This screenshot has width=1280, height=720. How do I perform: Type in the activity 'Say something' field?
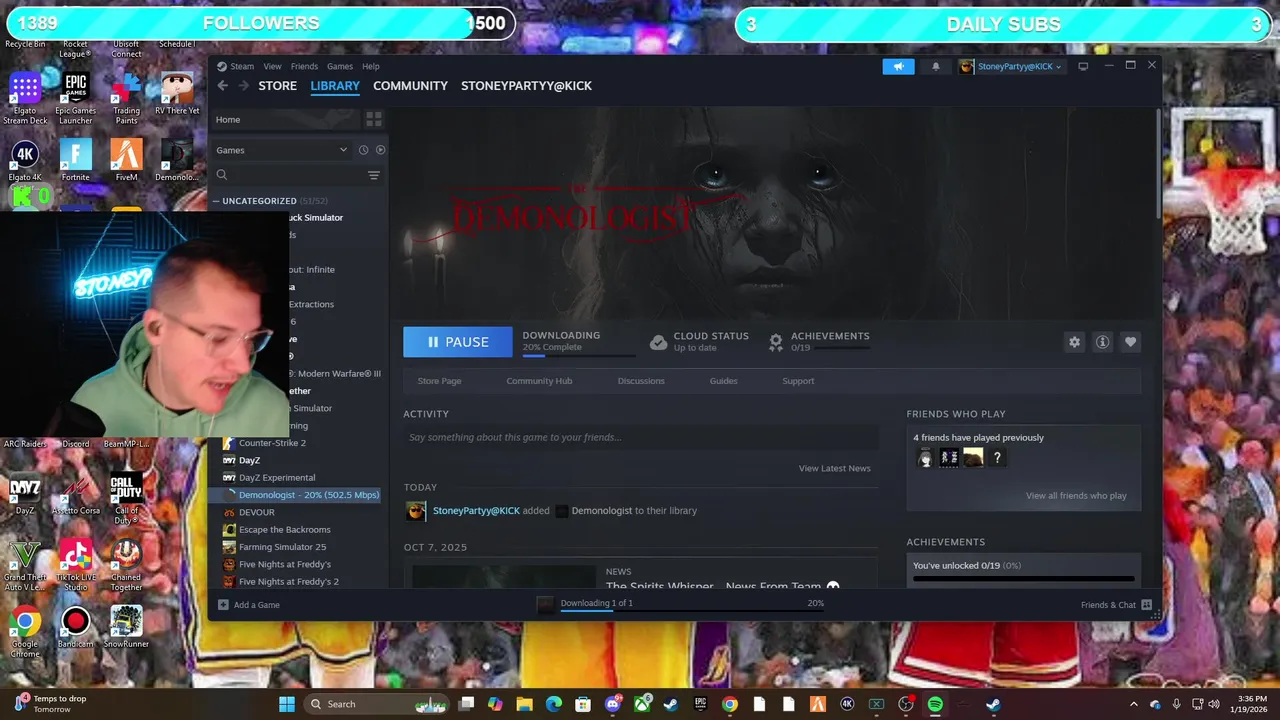point(640,437)
